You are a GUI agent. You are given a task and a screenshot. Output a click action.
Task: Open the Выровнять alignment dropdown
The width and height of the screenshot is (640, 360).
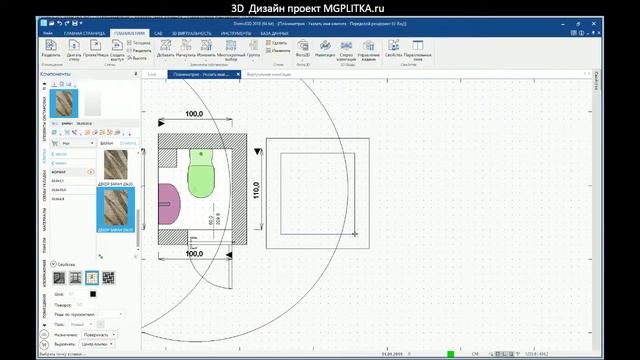click(97, 344)
